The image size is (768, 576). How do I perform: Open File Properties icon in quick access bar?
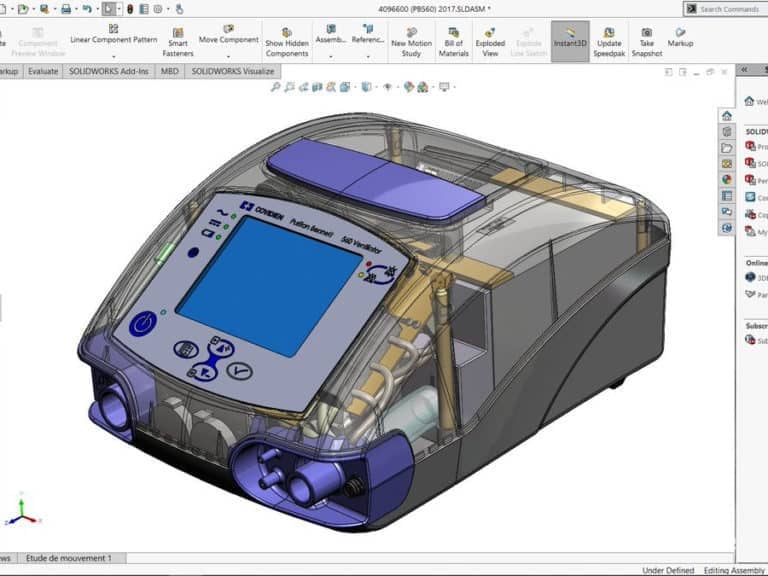pyautogui.click(x=144, y=9)
